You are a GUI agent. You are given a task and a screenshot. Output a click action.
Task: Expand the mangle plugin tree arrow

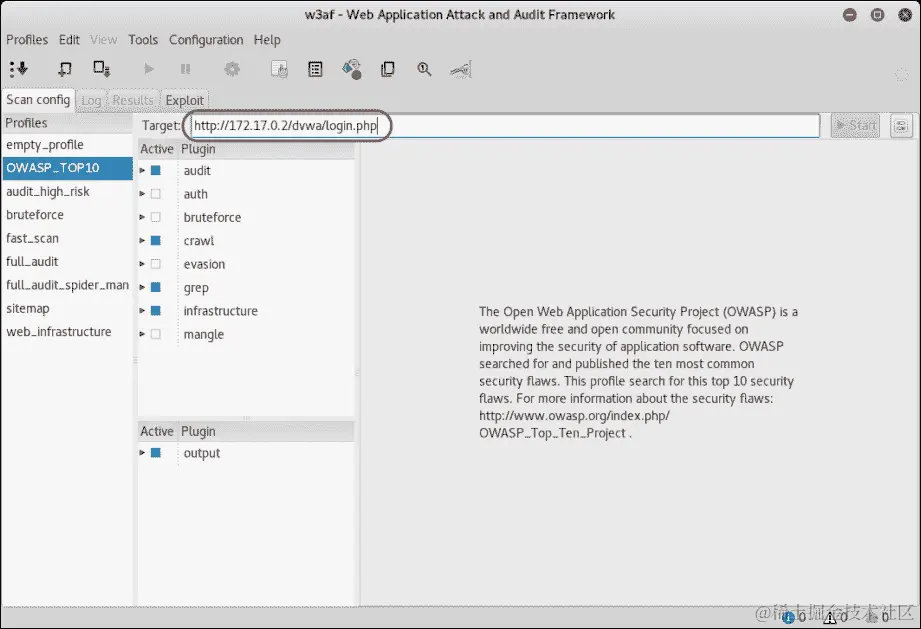pos(142,334)
